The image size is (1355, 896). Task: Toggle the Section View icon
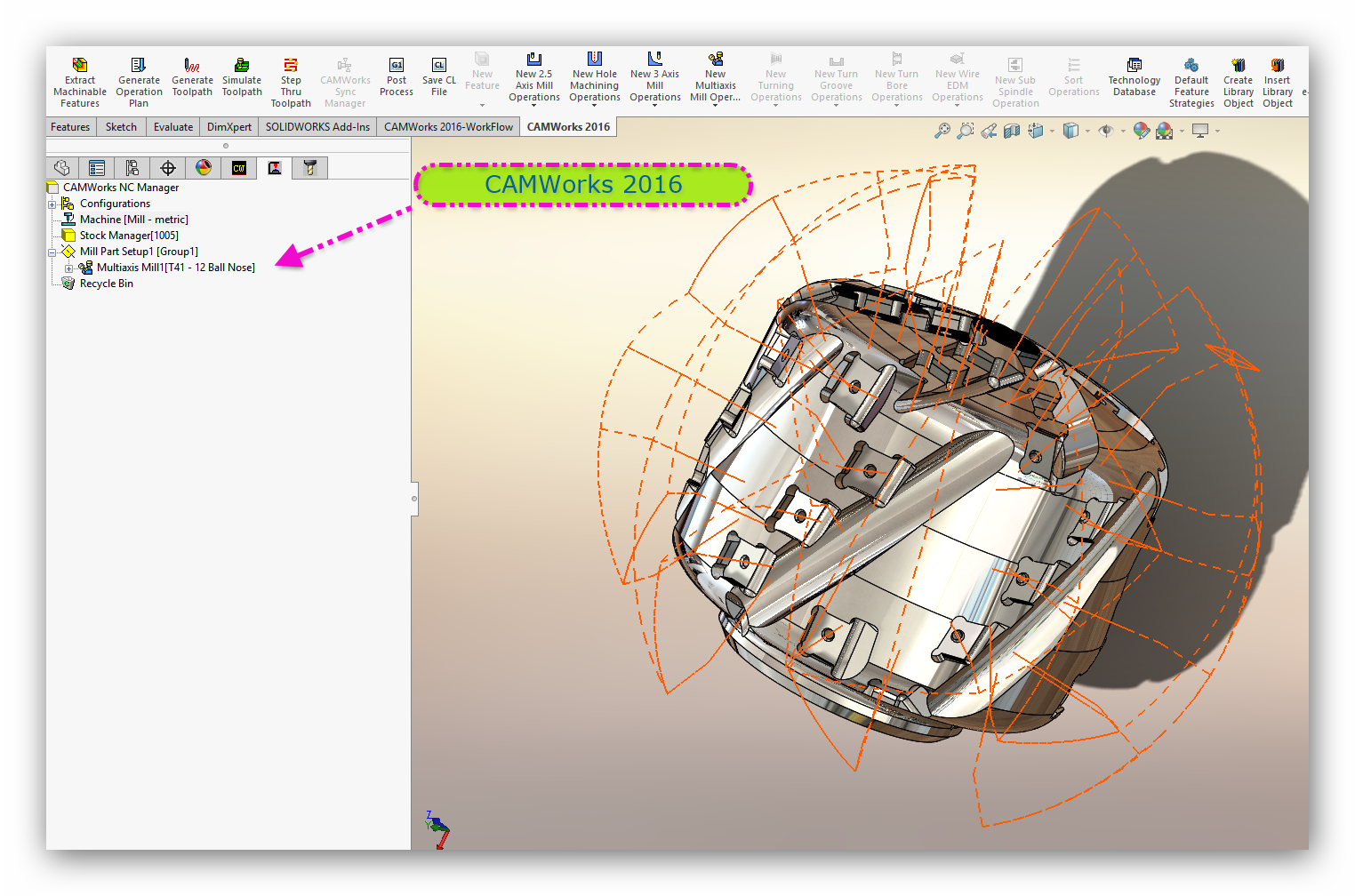[x=1012, y=132]
